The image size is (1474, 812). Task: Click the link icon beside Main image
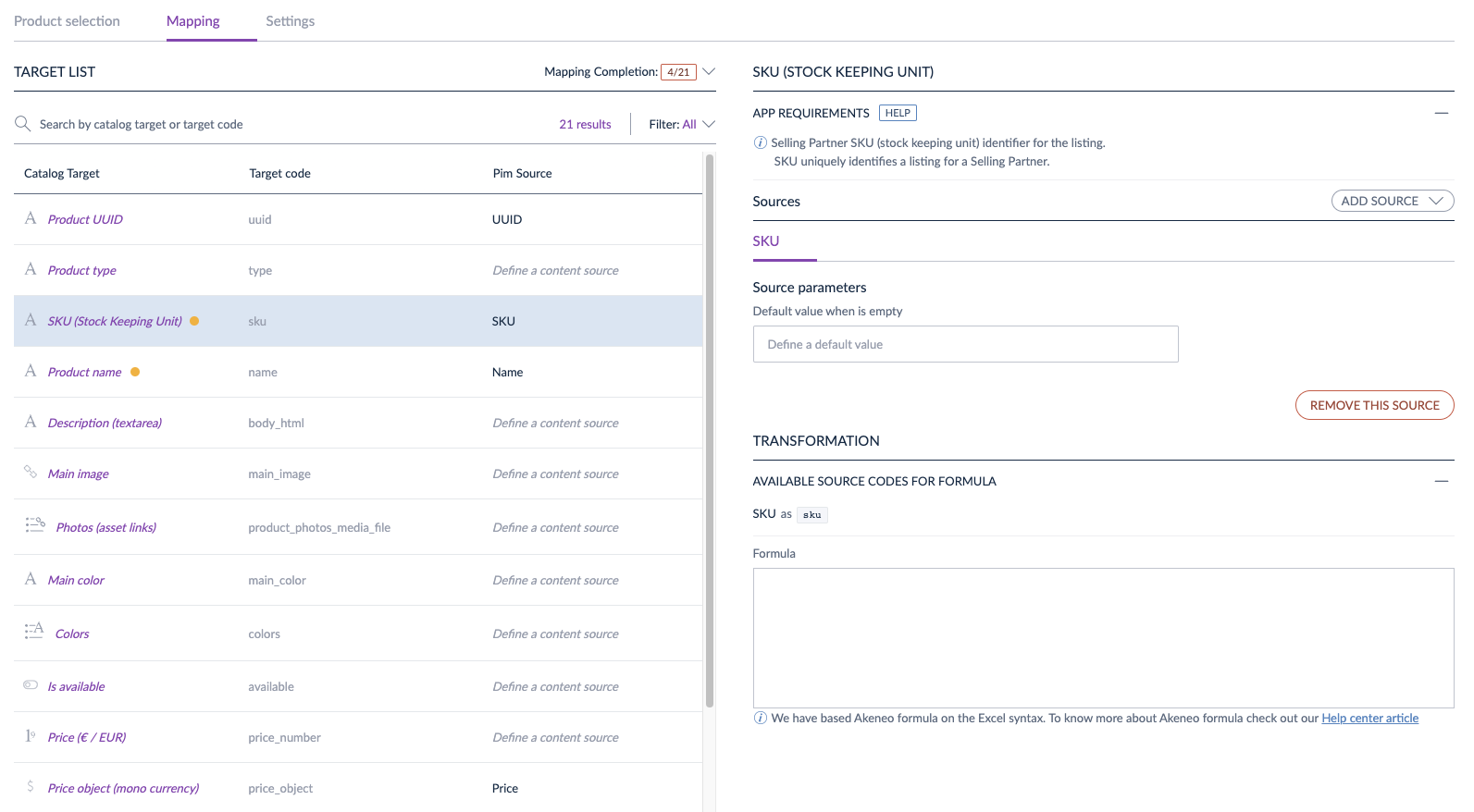coord(31,472)
